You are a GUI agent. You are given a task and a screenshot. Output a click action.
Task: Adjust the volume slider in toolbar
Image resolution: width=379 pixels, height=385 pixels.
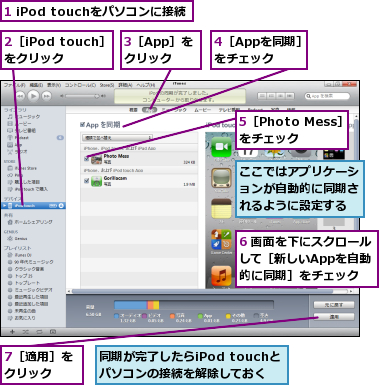click(x=83, y=96)
